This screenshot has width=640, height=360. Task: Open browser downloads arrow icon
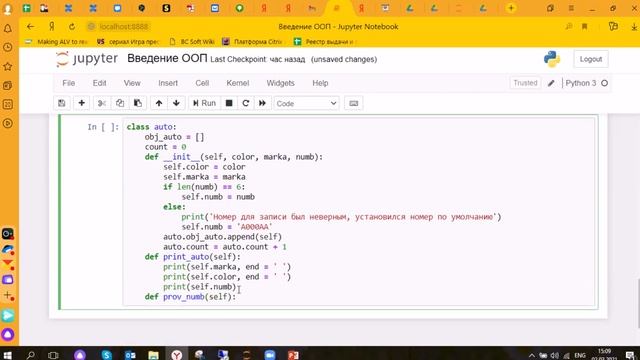click(634, 27)
